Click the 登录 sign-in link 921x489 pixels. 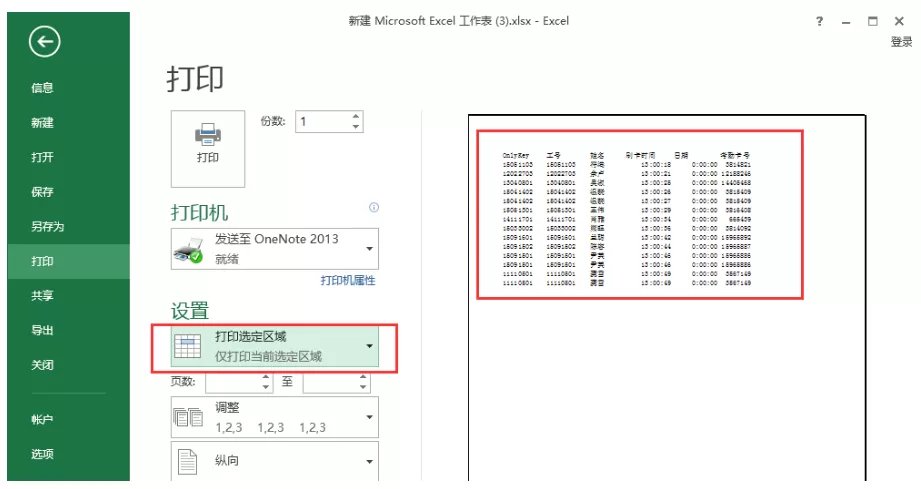[902, 42]
